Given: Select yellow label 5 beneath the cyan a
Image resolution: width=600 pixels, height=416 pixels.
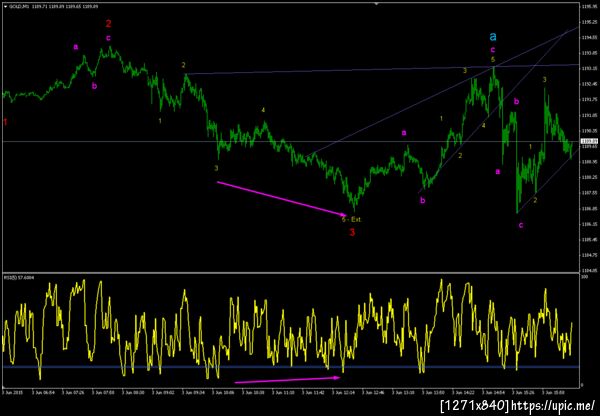Looking at the screenshot, I should point(493,59).
